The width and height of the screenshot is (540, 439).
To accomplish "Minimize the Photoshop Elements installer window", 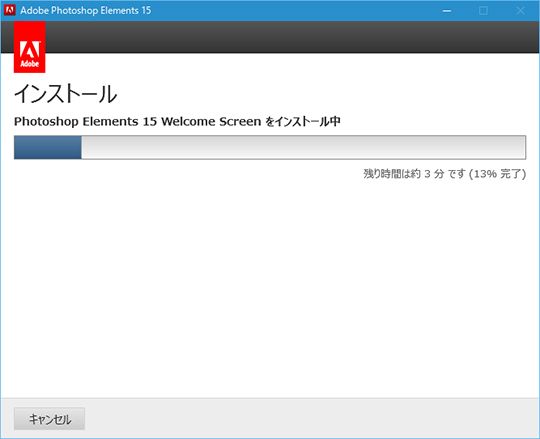I will click(447, 11).
